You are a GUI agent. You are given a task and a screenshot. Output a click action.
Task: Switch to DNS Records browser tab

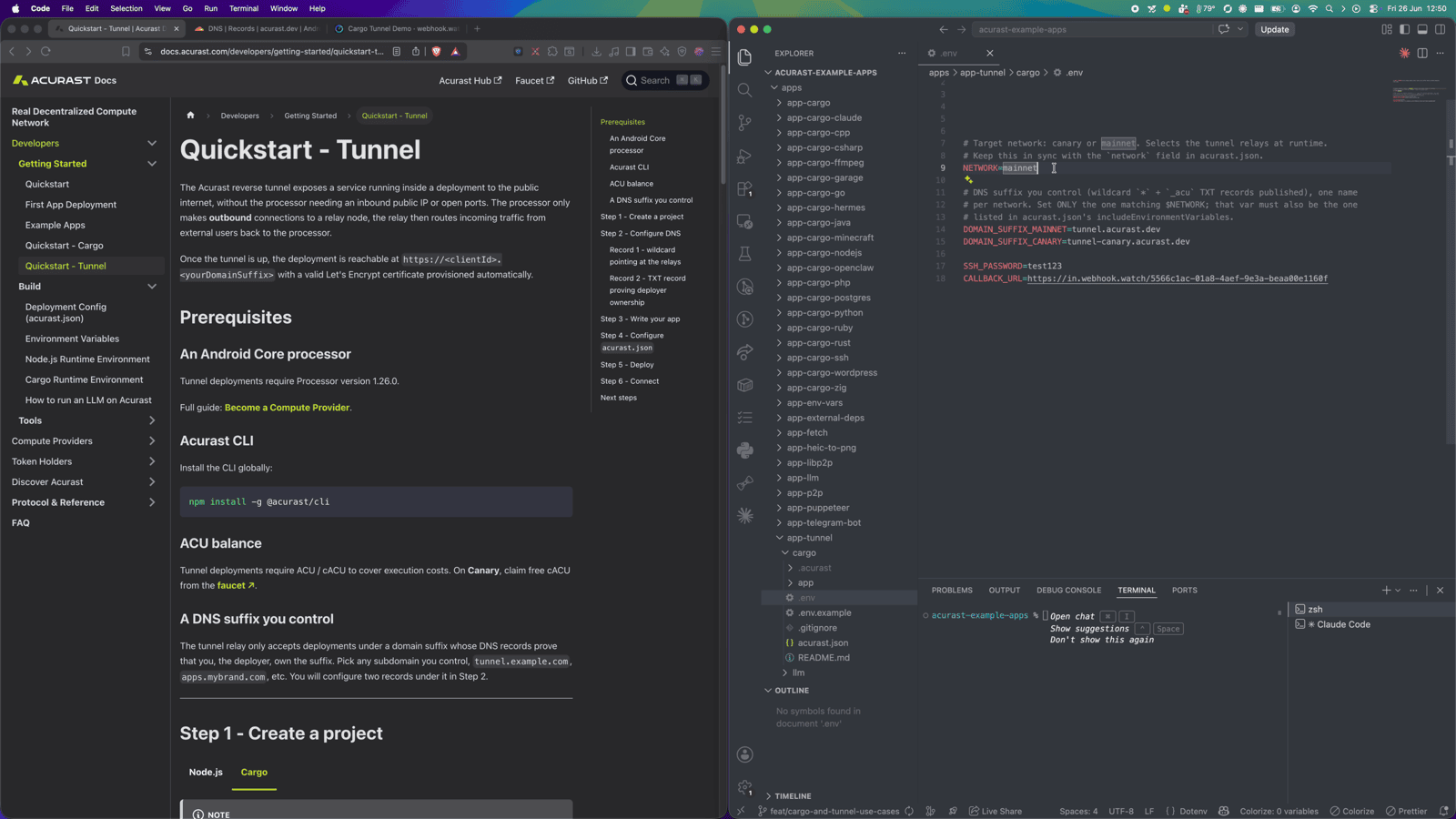[x=256, y=28]
